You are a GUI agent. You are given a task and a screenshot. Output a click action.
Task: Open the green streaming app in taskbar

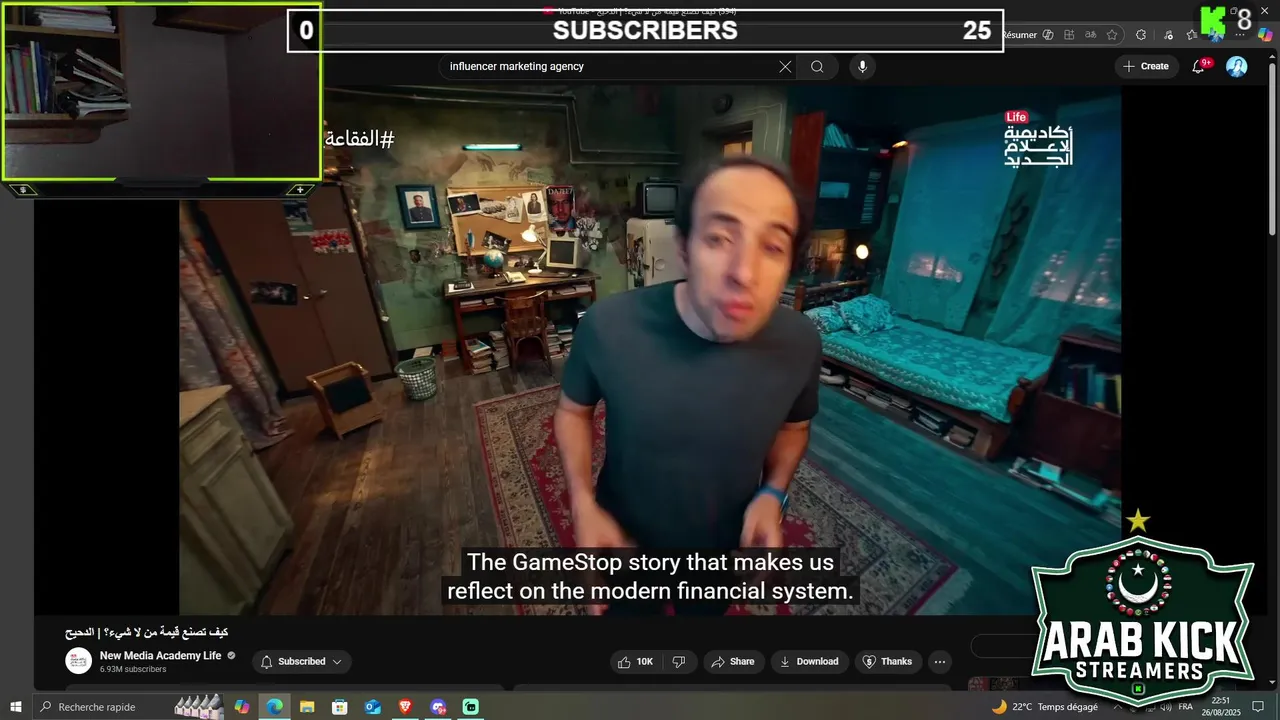[471, 707]
